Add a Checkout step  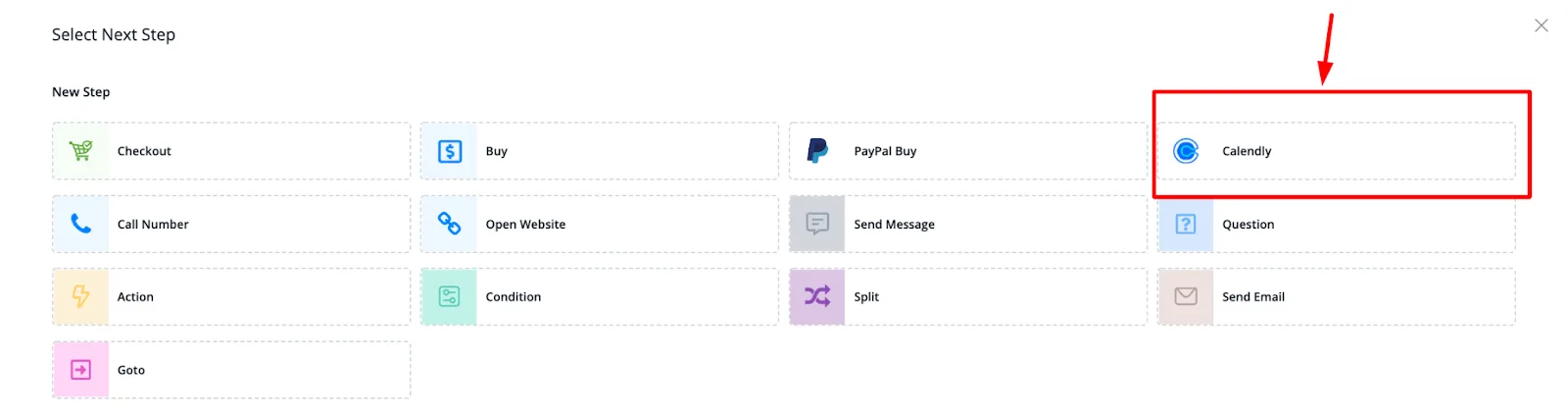click(231, 151)
